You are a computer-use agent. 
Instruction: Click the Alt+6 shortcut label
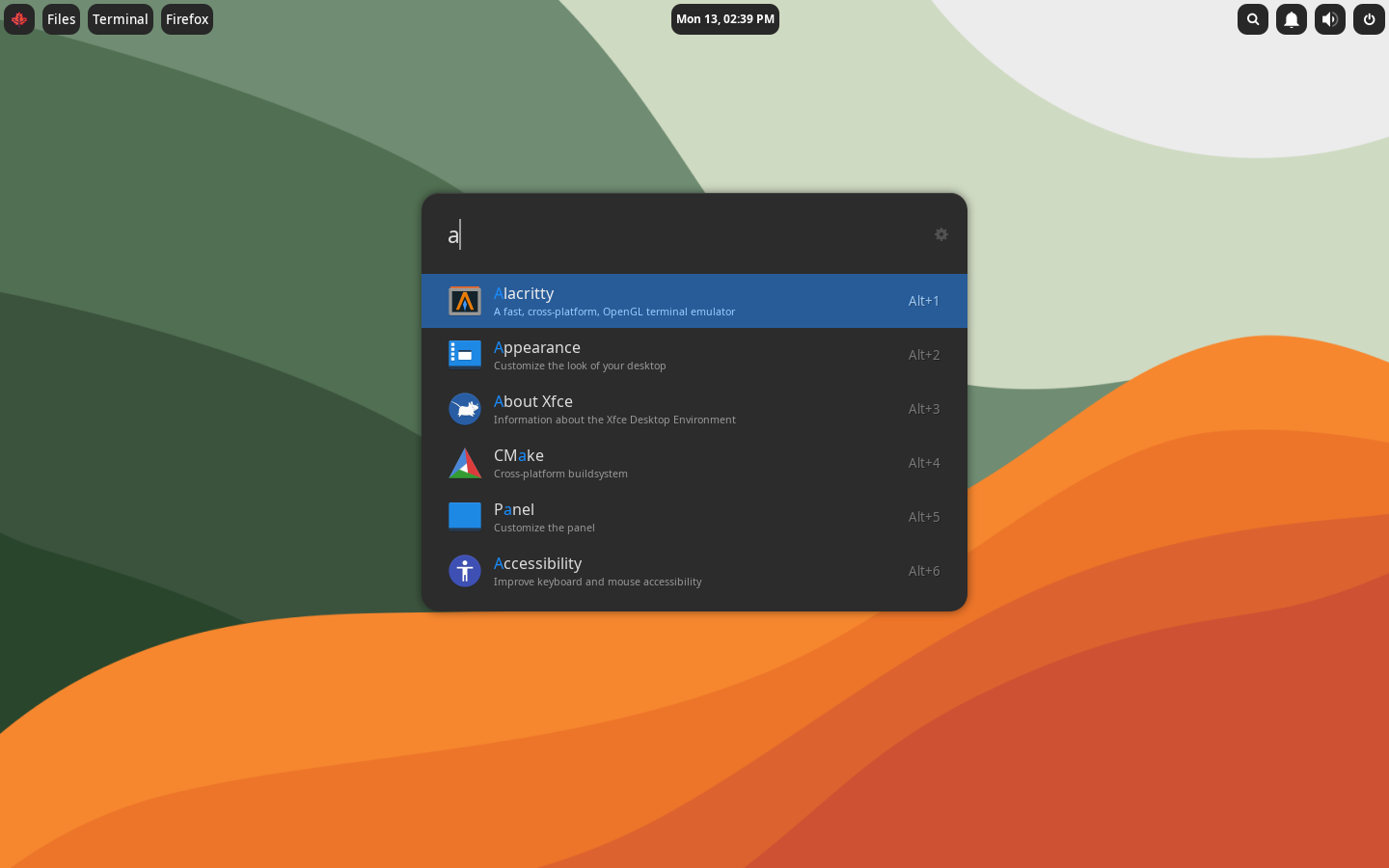(924, 571)
